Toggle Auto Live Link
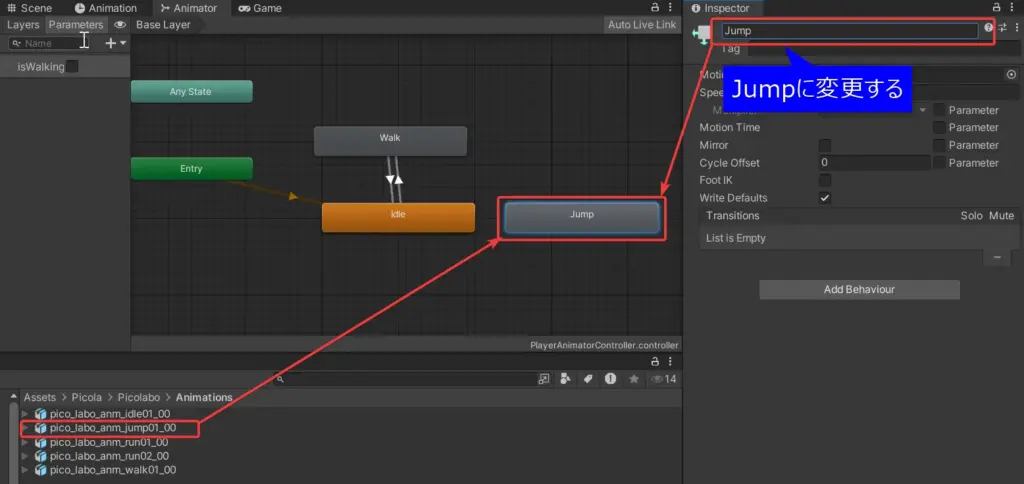Image resolution: width=1024 pixels, height=484 pixels. (x=642, y=25)
